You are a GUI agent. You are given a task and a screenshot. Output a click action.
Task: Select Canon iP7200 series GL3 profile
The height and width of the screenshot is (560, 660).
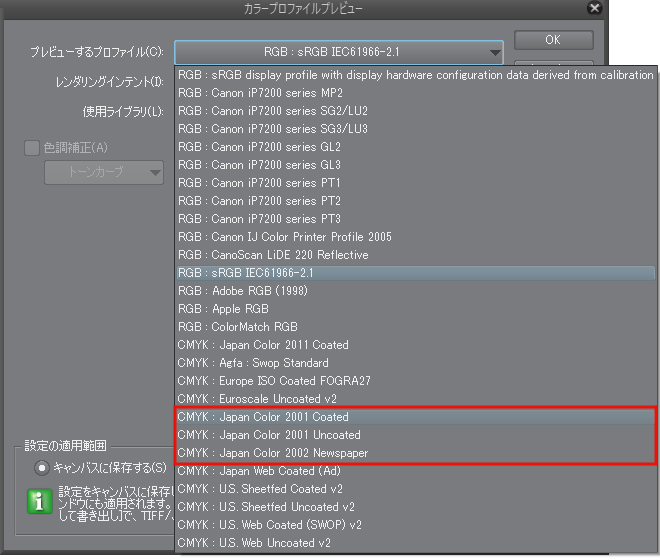click(x=415, y=165)
